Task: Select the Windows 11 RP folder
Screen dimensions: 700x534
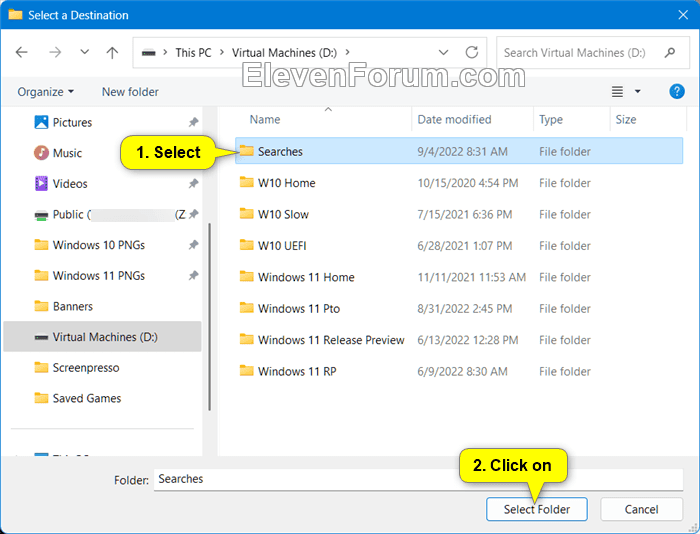Action: click(297, 371)
